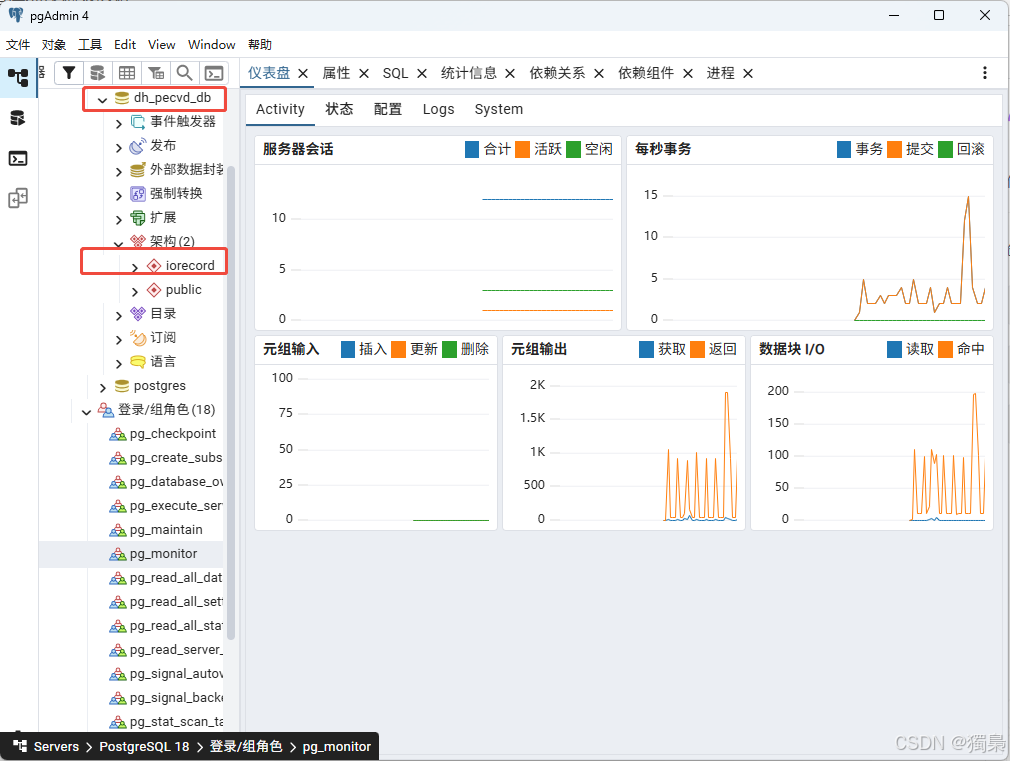This screenshot has height=761, width=1010.
Task: Open the Logs dashboard sub-tab
Action: click(439, 109)
